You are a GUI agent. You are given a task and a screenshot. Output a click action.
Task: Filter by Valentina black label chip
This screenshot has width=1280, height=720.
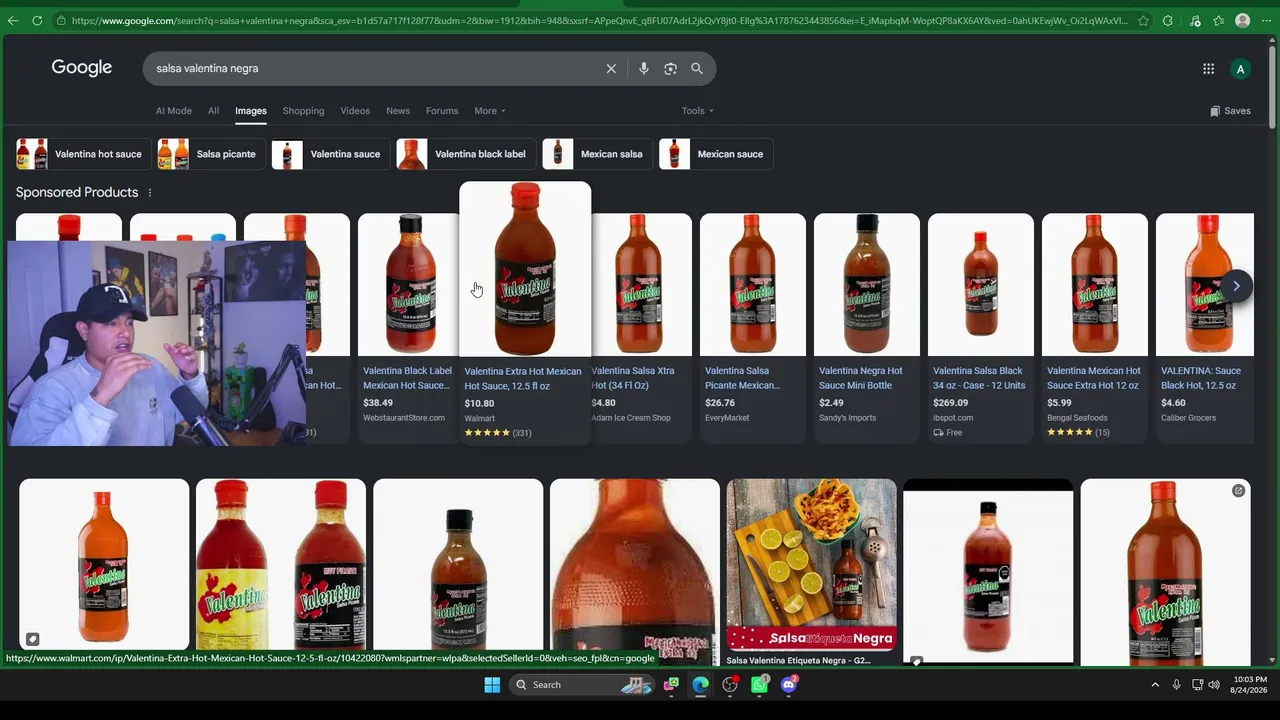click(465, 154)
